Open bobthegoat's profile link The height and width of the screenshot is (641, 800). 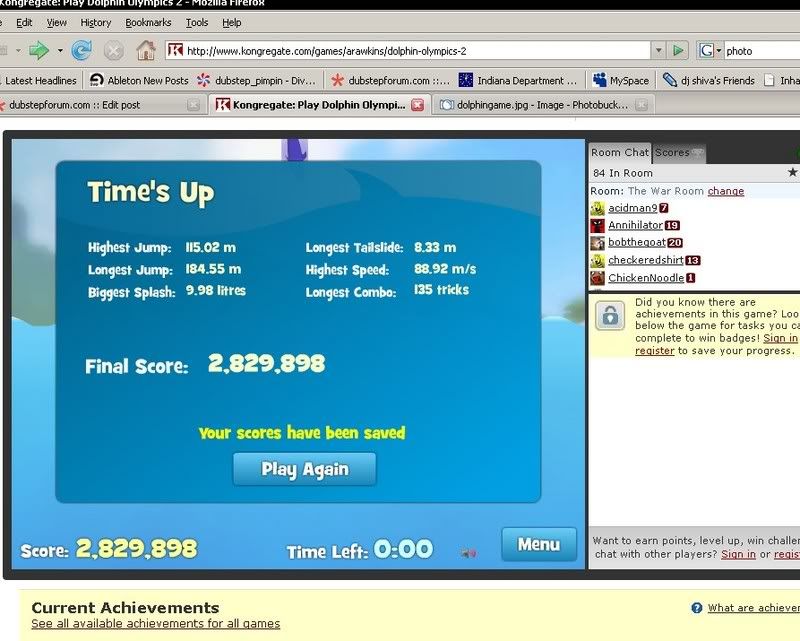(x=637, y=242)
